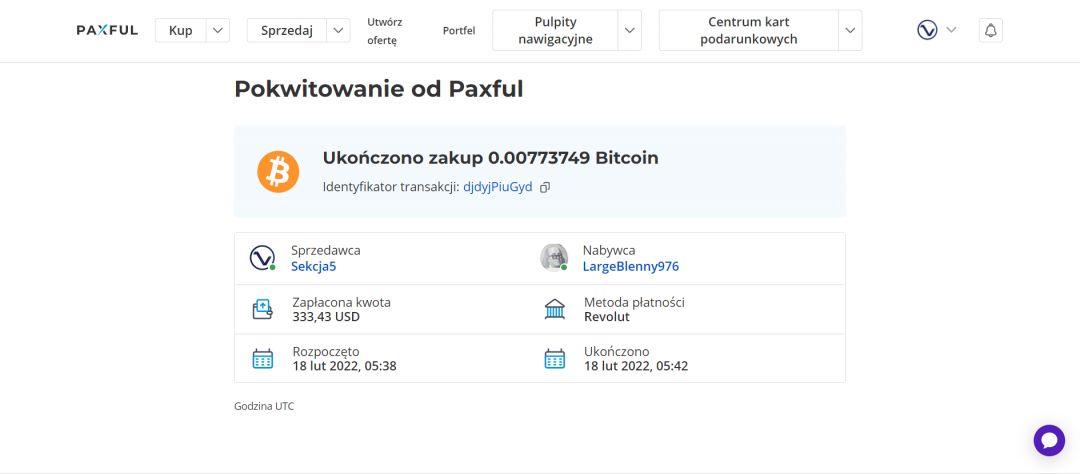
Task: Open the Portfel page
Action: pyautogui.click(x=459, y=30)
